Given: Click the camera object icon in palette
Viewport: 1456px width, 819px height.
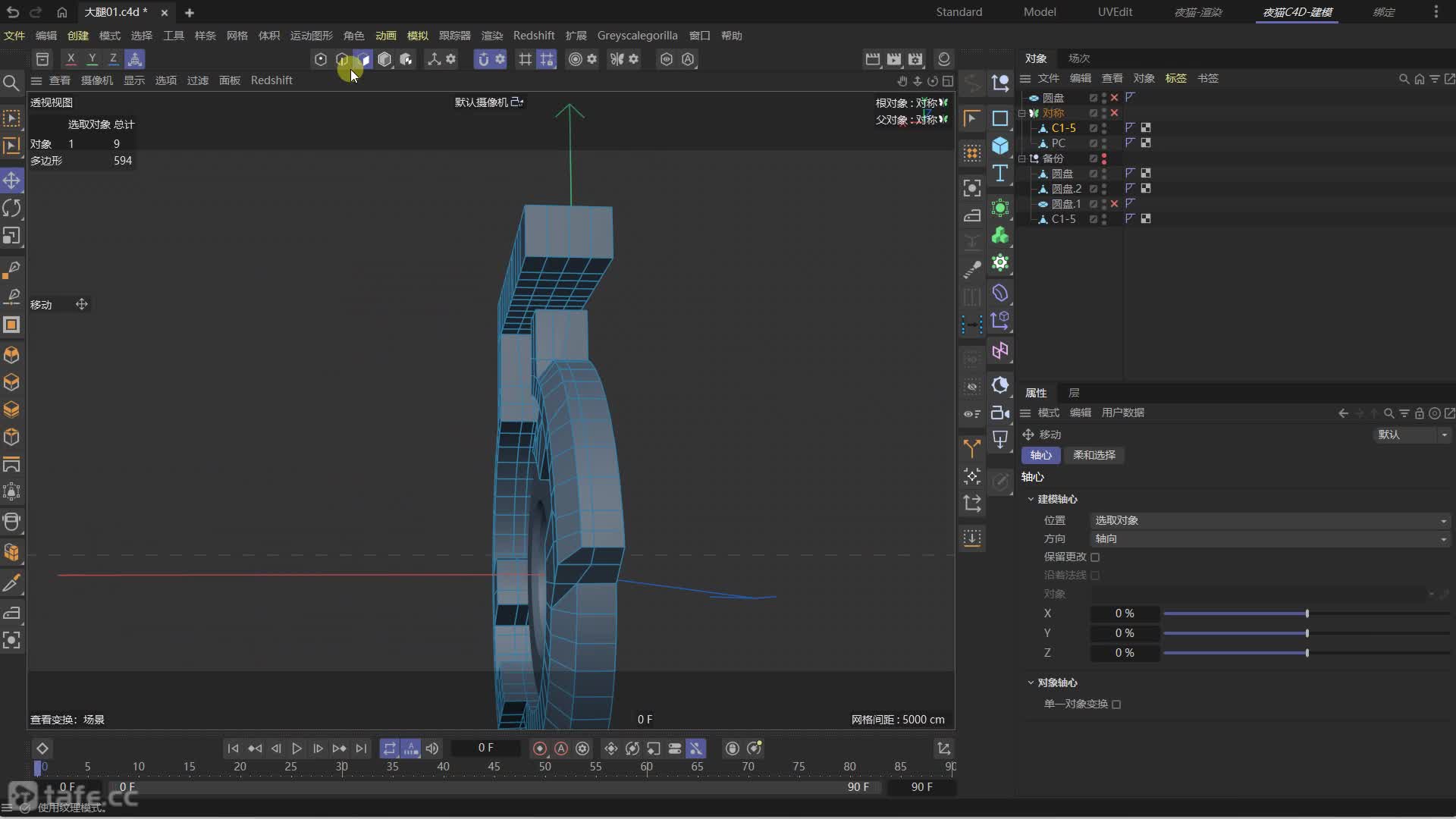Looking at the screenshot, I should 1000,413.
